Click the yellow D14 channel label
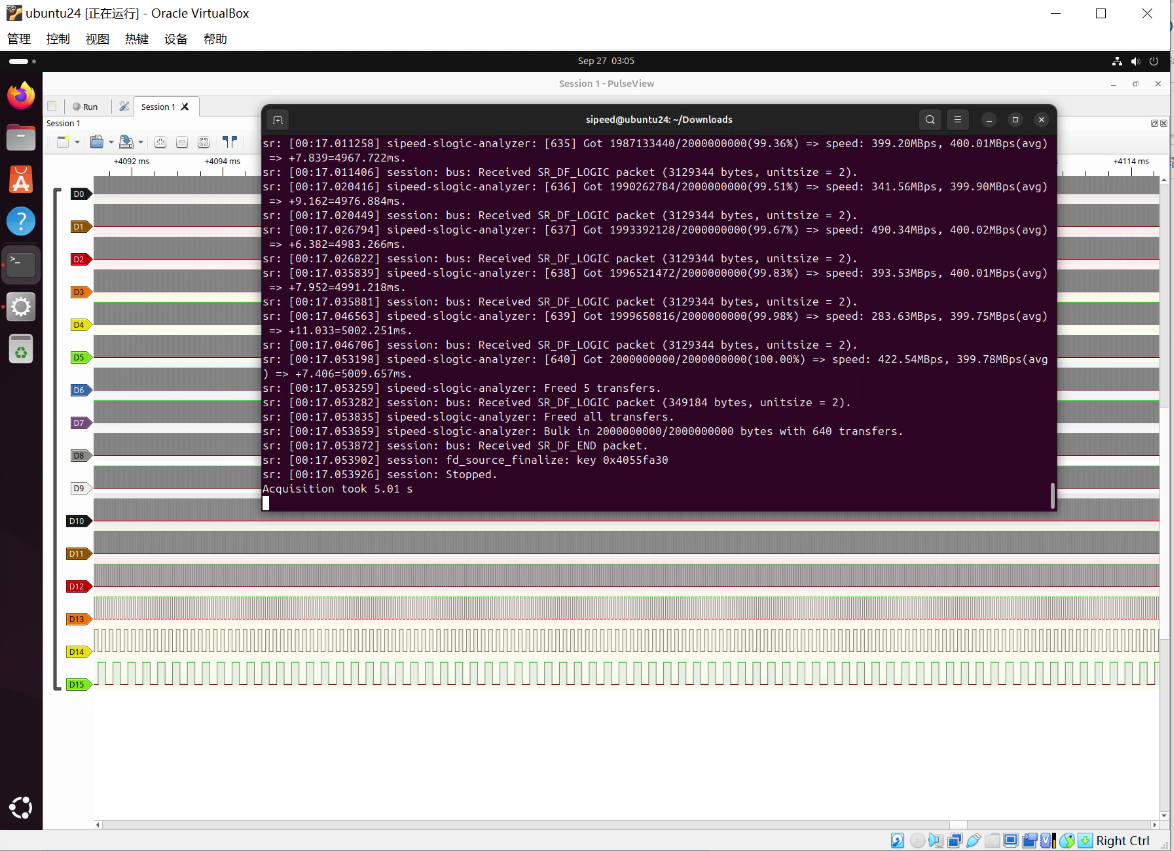This screenshot has width=1174, height=851. pyautogui.click(x=78, y=652)
